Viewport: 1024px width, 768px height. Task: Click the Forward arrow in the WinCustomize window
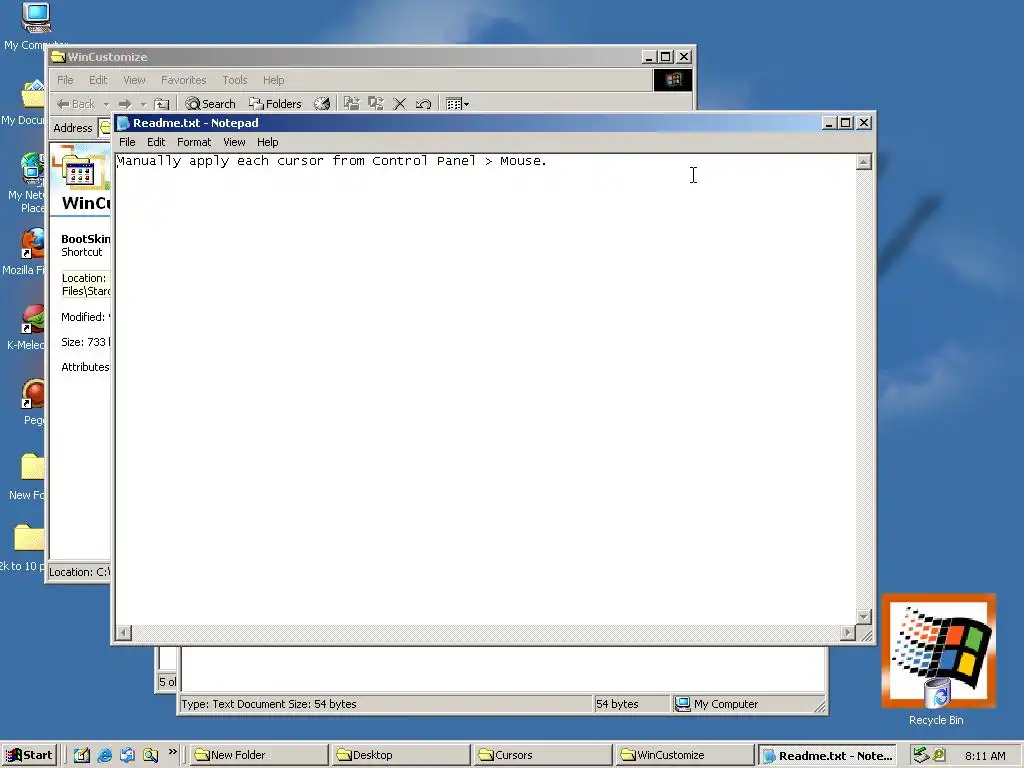click(x=125, y=104)
